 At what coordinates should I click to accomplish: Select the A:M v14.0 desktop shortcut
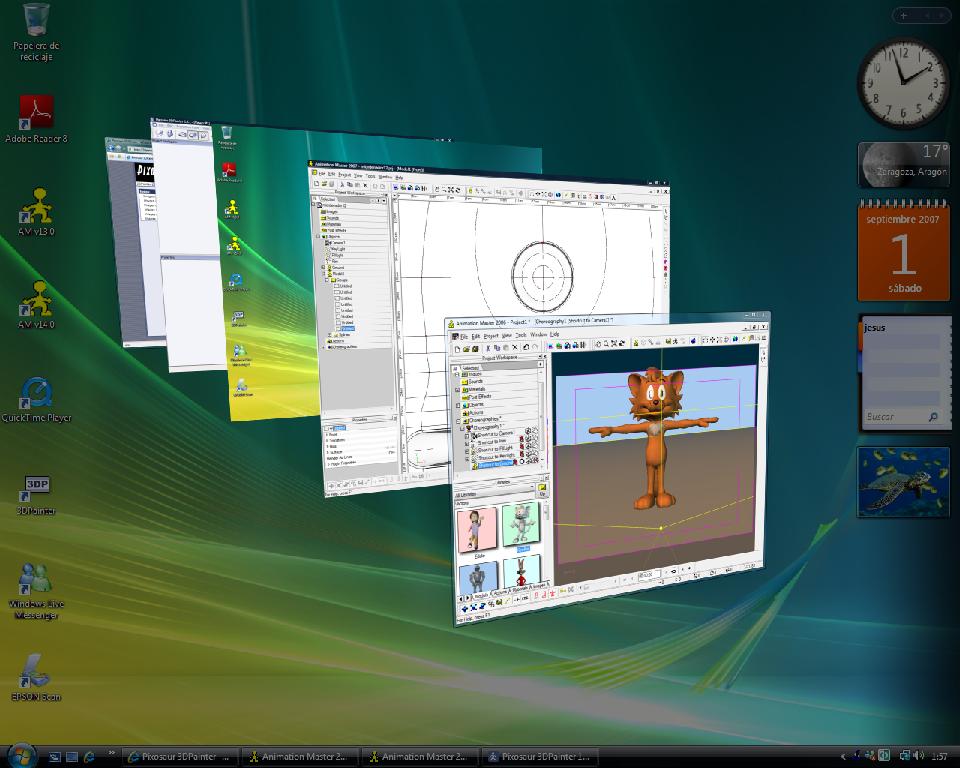coord(36,305)
